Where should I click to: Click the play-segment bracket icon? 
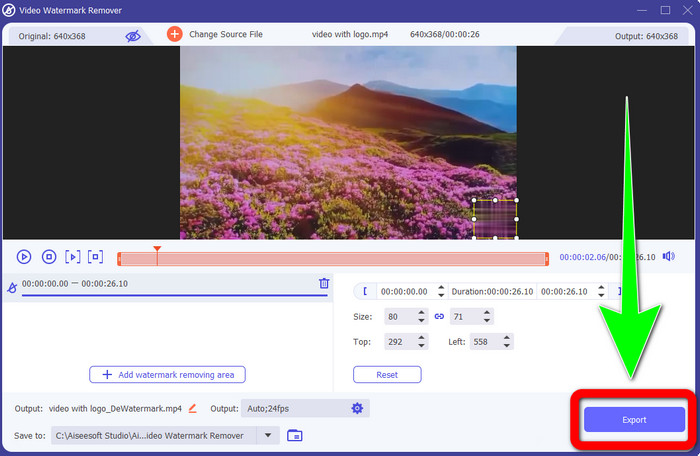pos(73,257)
